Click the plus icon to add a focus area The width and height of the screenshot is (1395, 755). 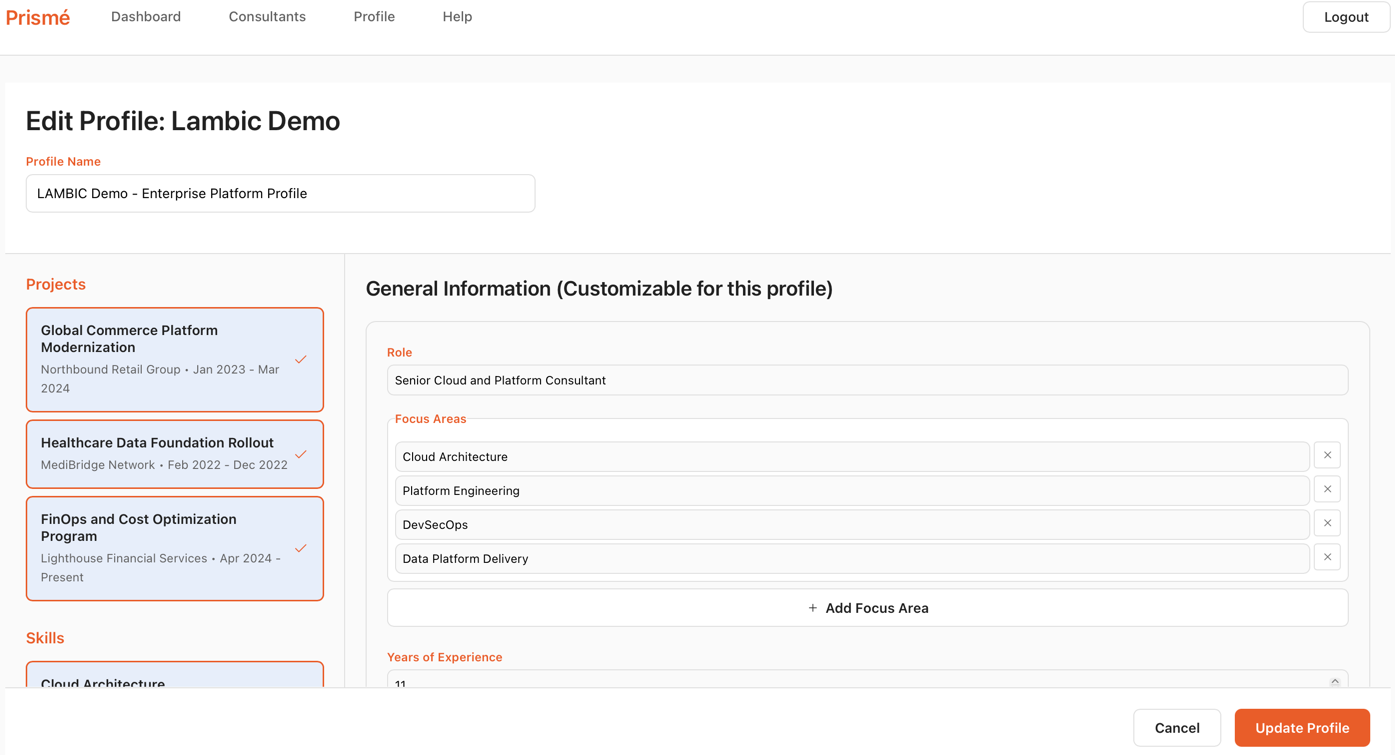pyautogui.click(x=812, y=607)
